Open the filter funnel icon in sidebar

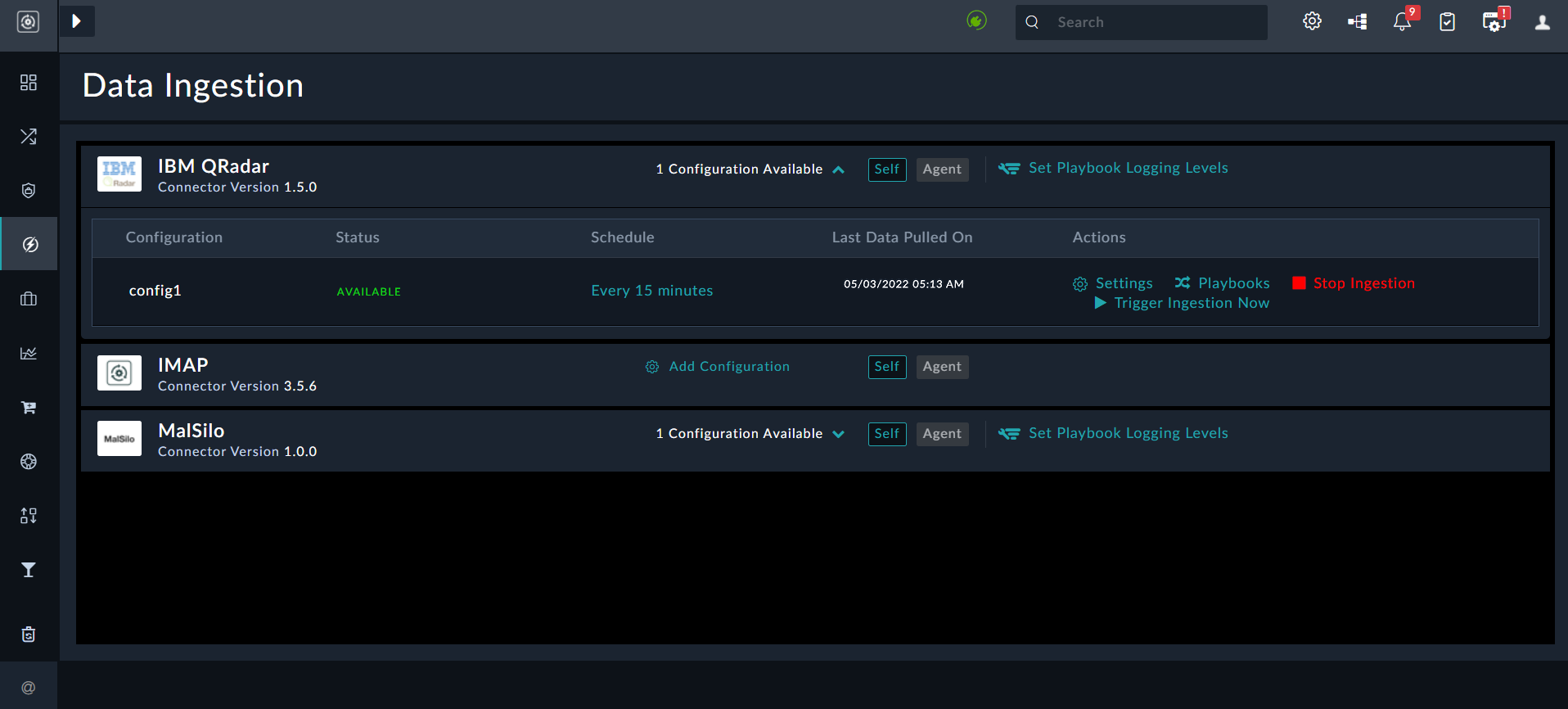(29, 570)
